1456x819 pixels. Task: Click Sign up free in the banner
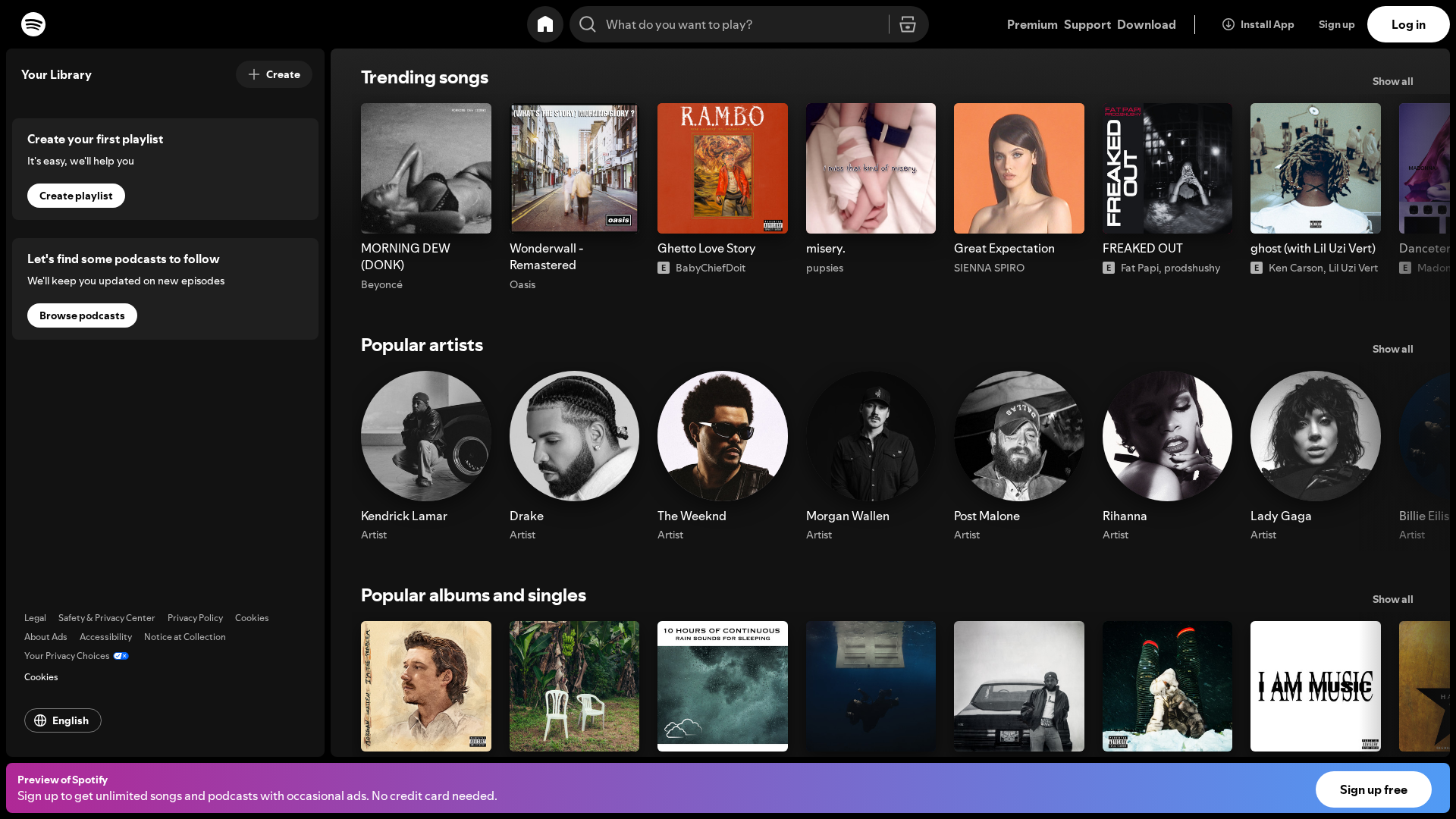tap(1373, 789)
